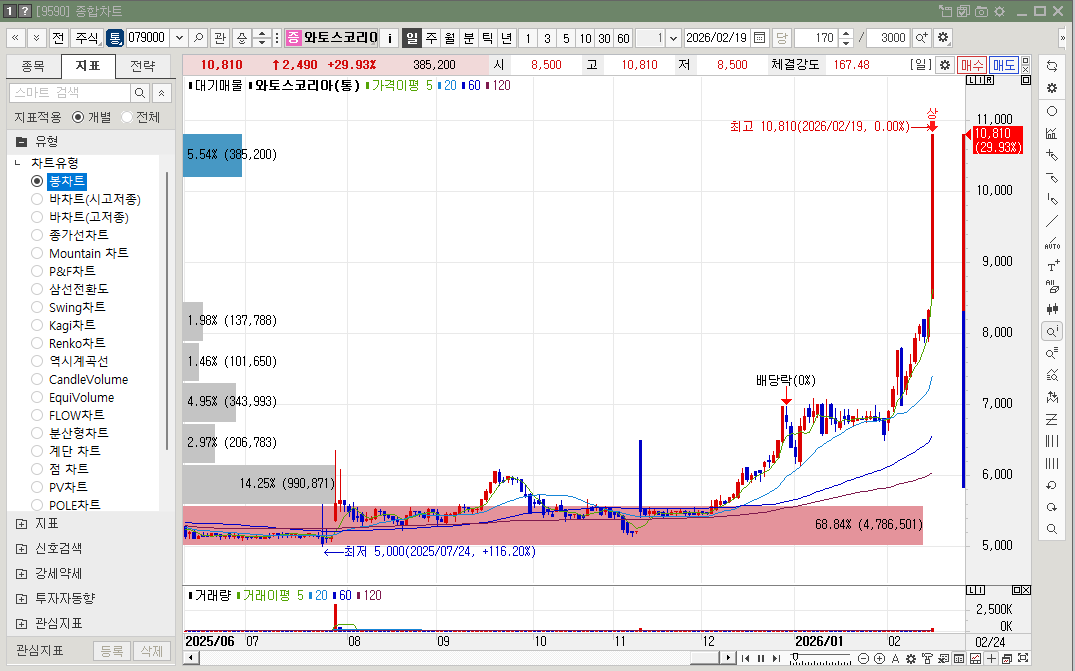Click the 30-minute interval button
The image size is (1075, 671).
click(x=604, y=38)
